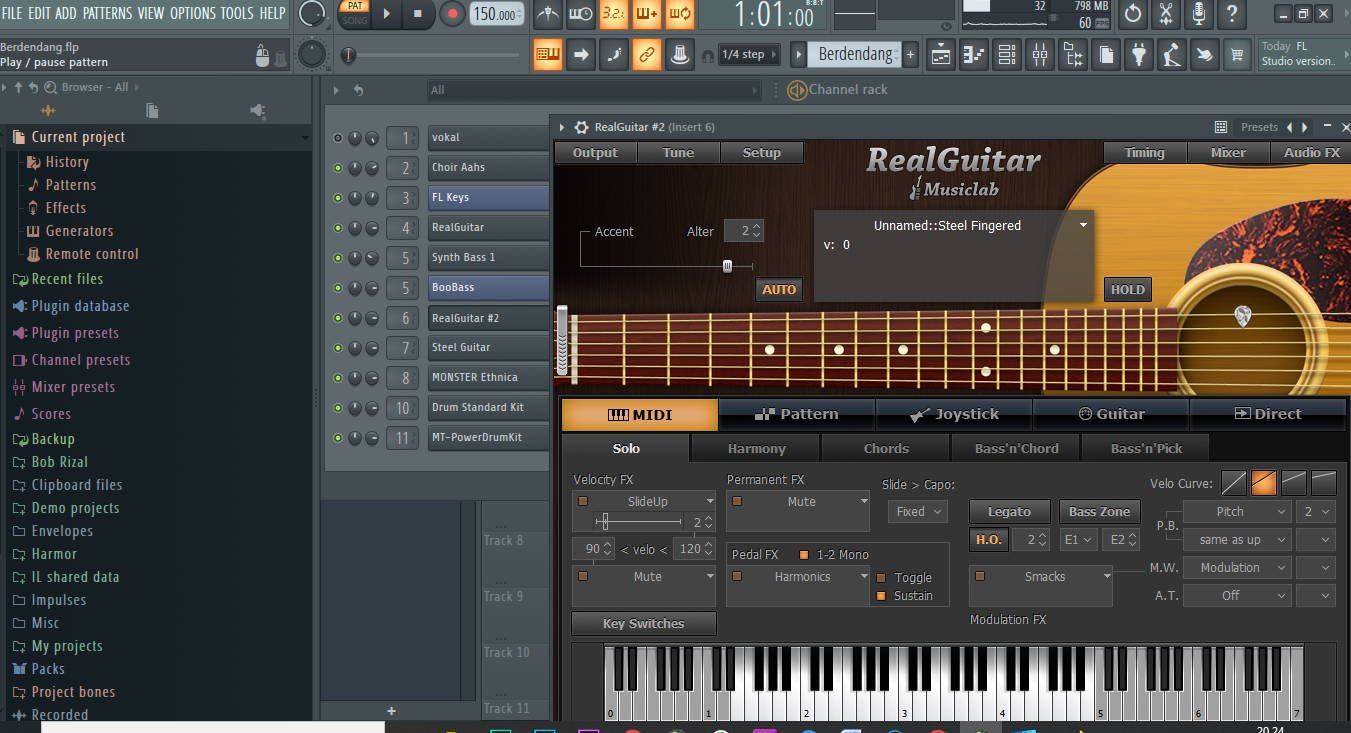Image resolution: width=1351 pixels, height=733 pixels.
Task: Click the red record button
Action: (452, 14)
